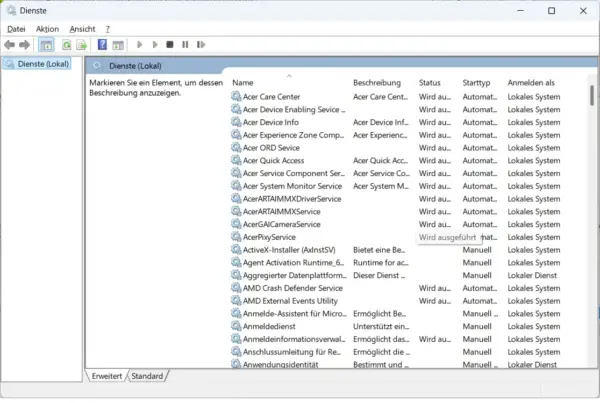
Task: Click the Properties pane toolbar icon
Action: pyautogui.click(x=118, y=45)
